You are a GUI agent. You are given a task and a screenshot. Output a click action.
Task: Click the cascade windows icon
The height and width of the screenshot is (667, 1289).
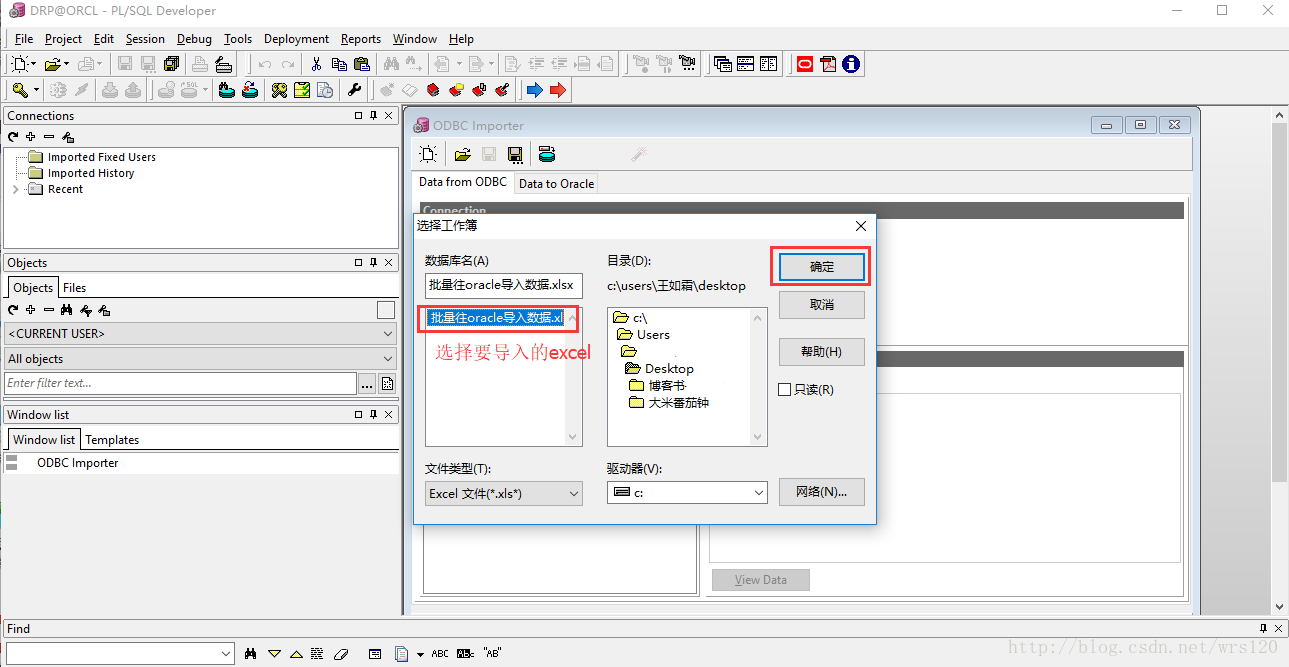tap(722, 64)
